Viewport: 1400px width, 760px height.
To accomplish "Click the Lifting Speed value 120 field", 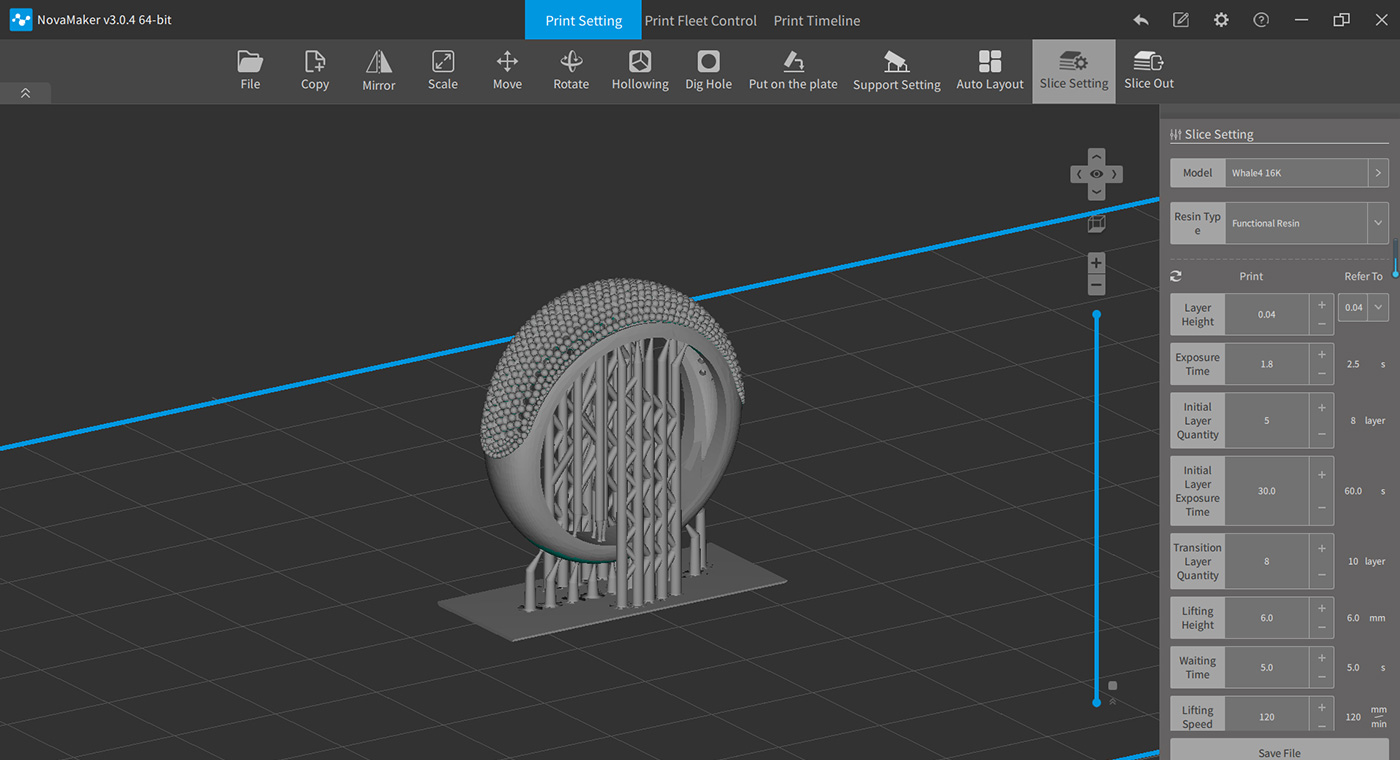I will tap(1267, 717).
